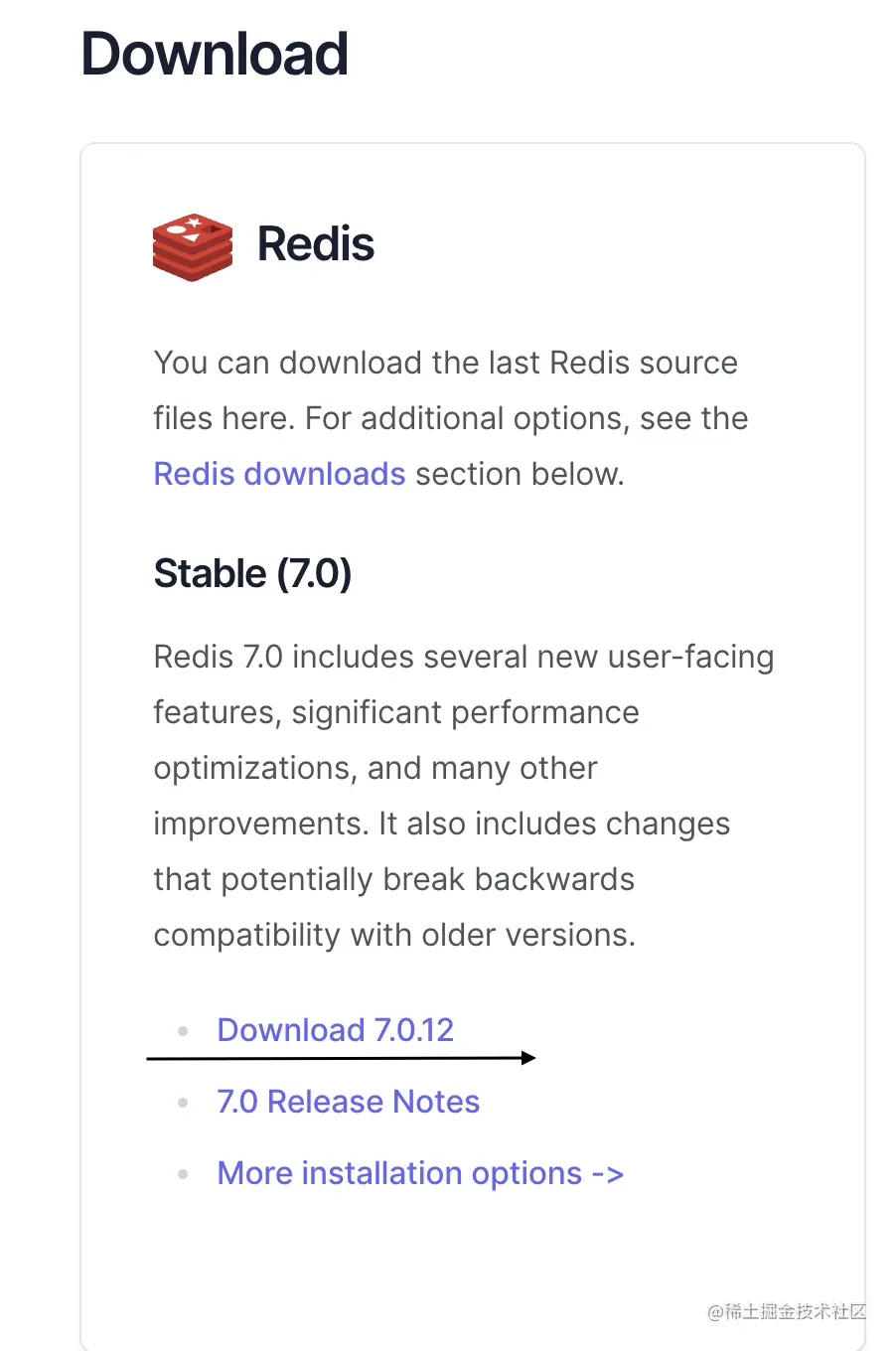Image resolution: width=896 pixels, height=1351 pixels.
Task: Download Redis version 7.0.12
Action: 335,1031
